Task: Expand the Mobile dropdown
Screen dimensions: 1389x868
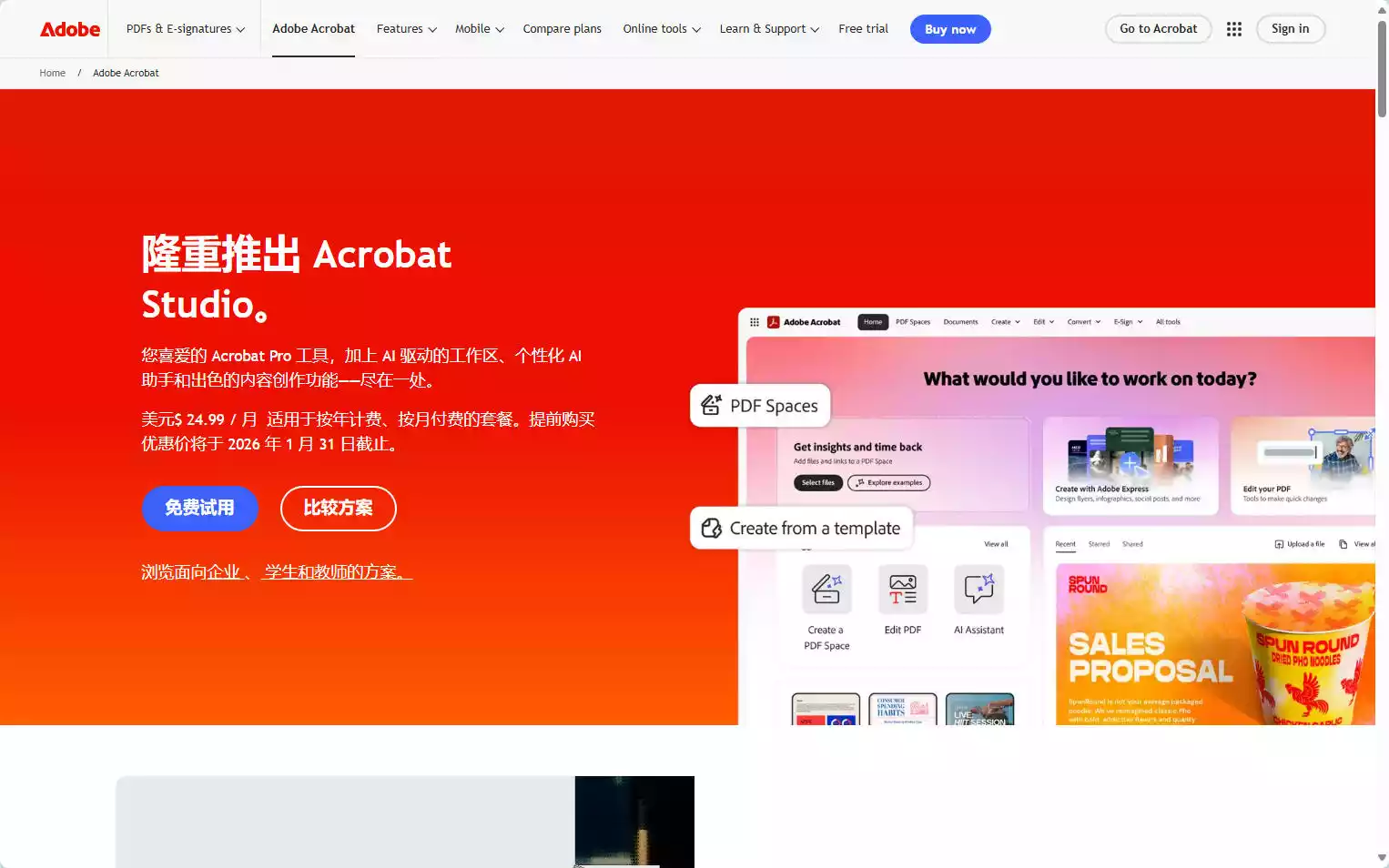Action: click(480, 29)
